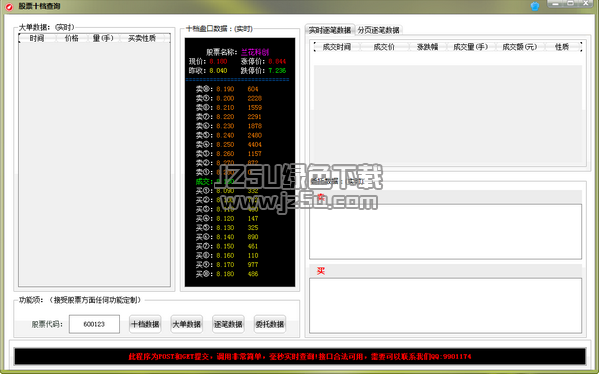Sort by 成交价 column header
599x374 pixels.
(x=384, y=47)
